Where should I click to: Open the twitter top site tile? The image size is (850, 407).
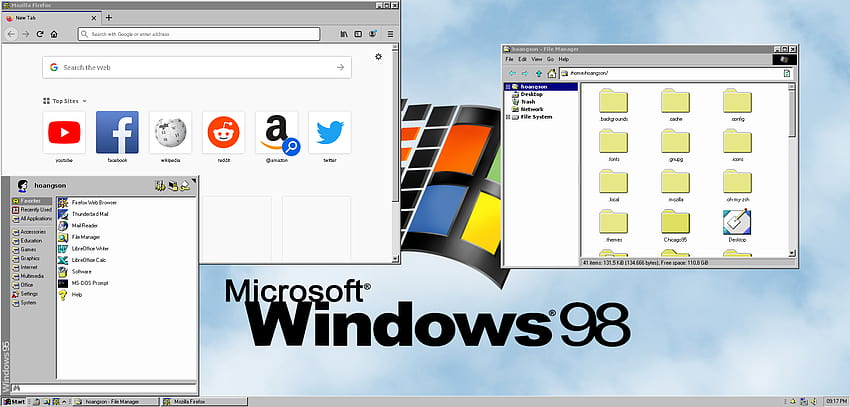330,132
